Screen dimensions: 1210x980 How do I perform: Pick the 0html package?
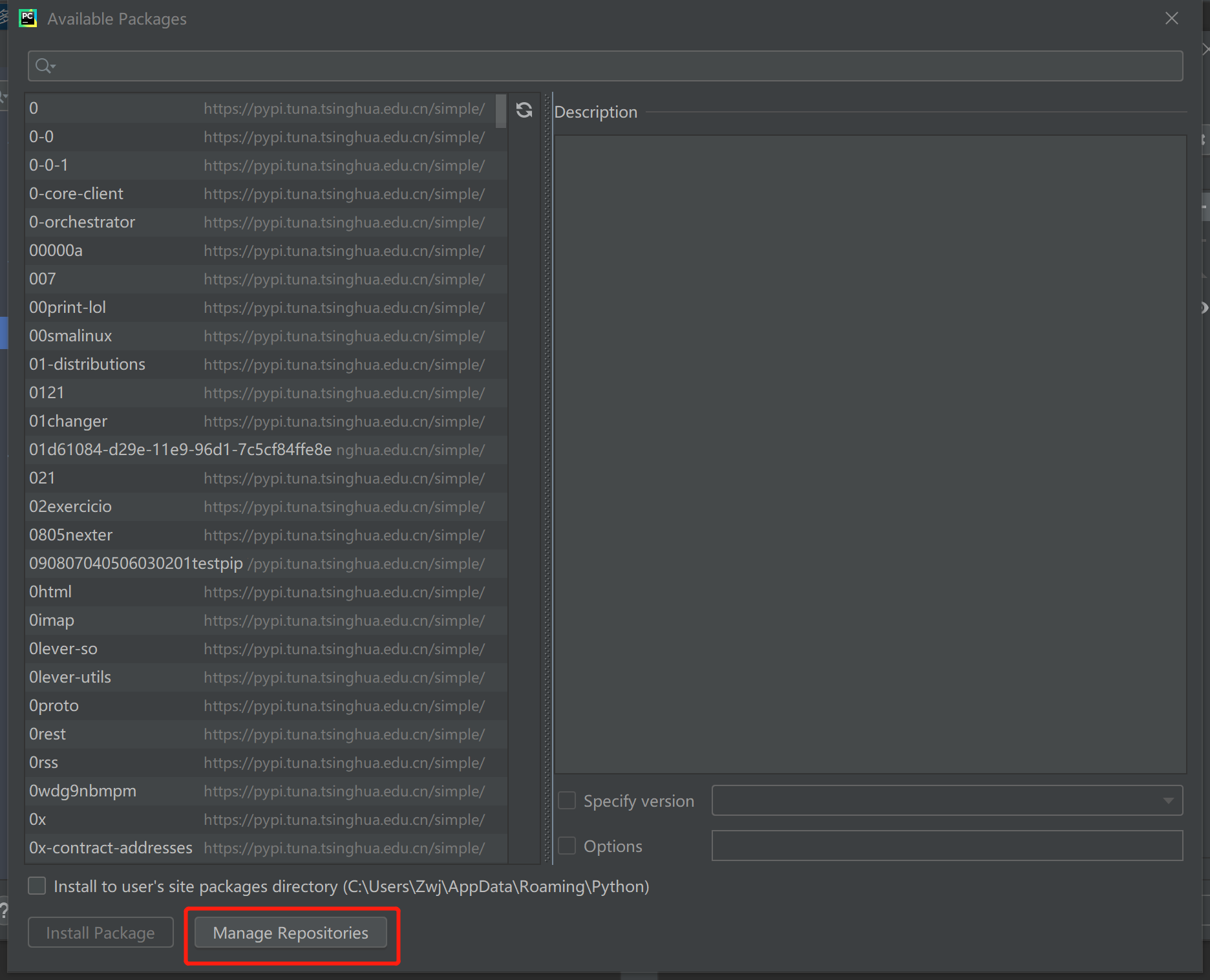pos(266,592)
